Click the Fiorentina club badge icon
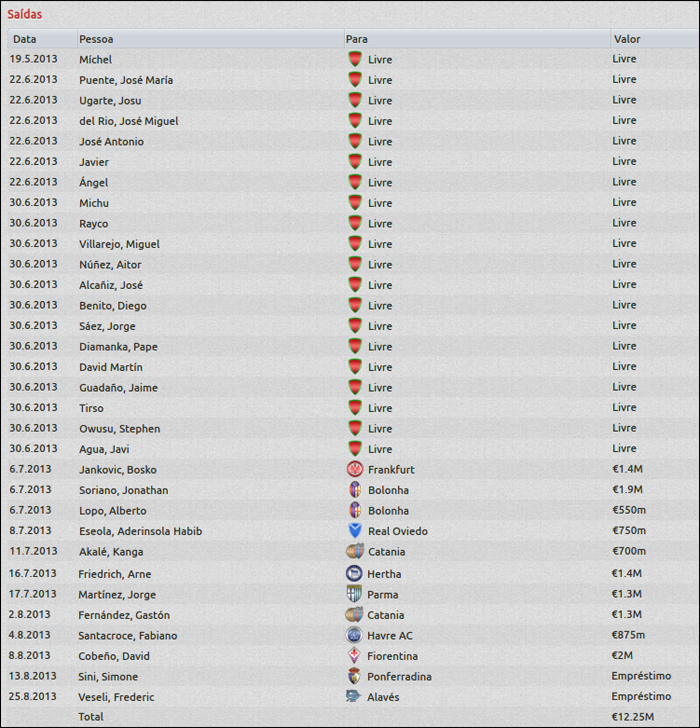 (354, 656)
